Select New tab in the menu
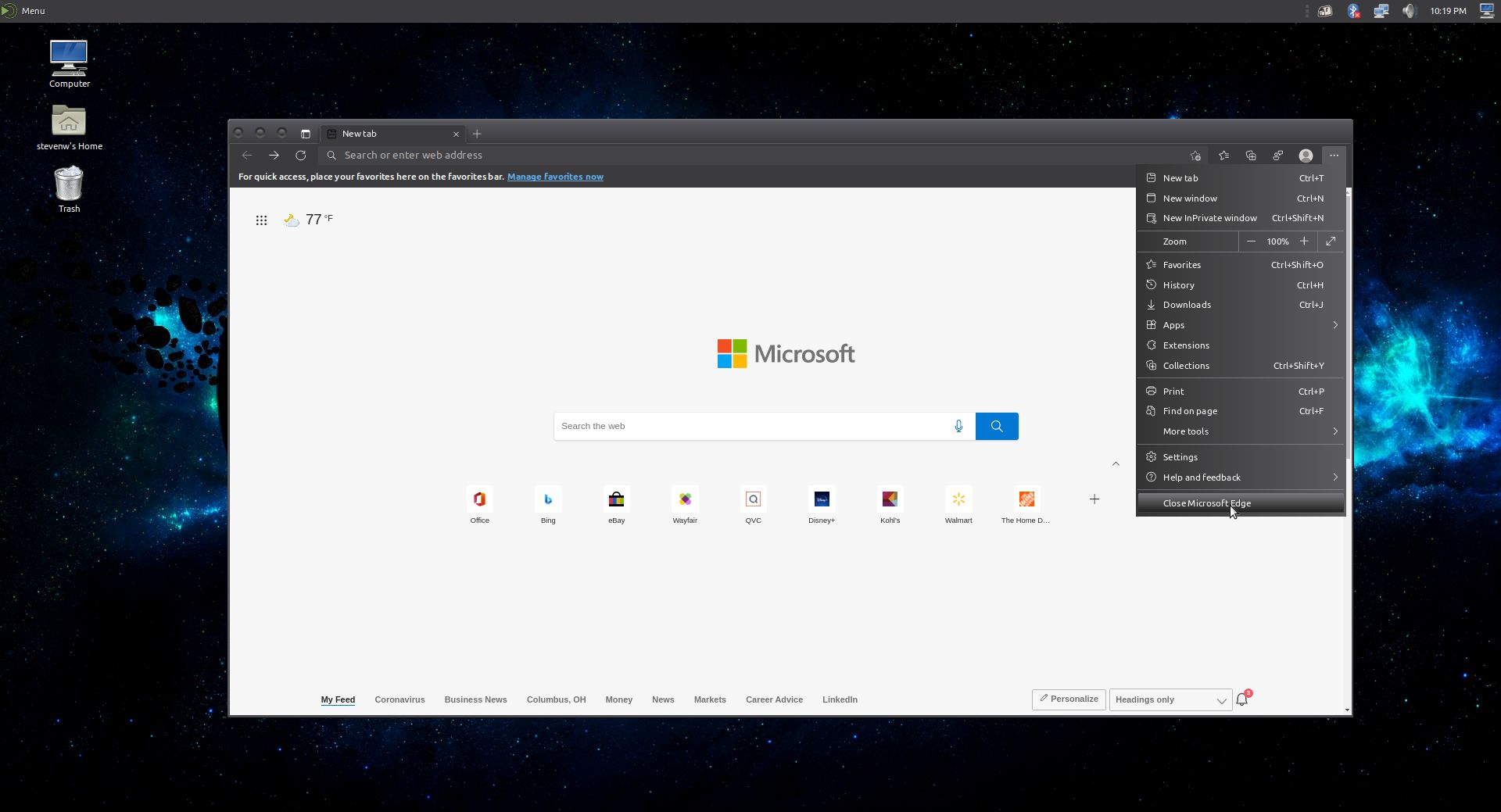1501x812 pixels. (x=1241, y=178)
